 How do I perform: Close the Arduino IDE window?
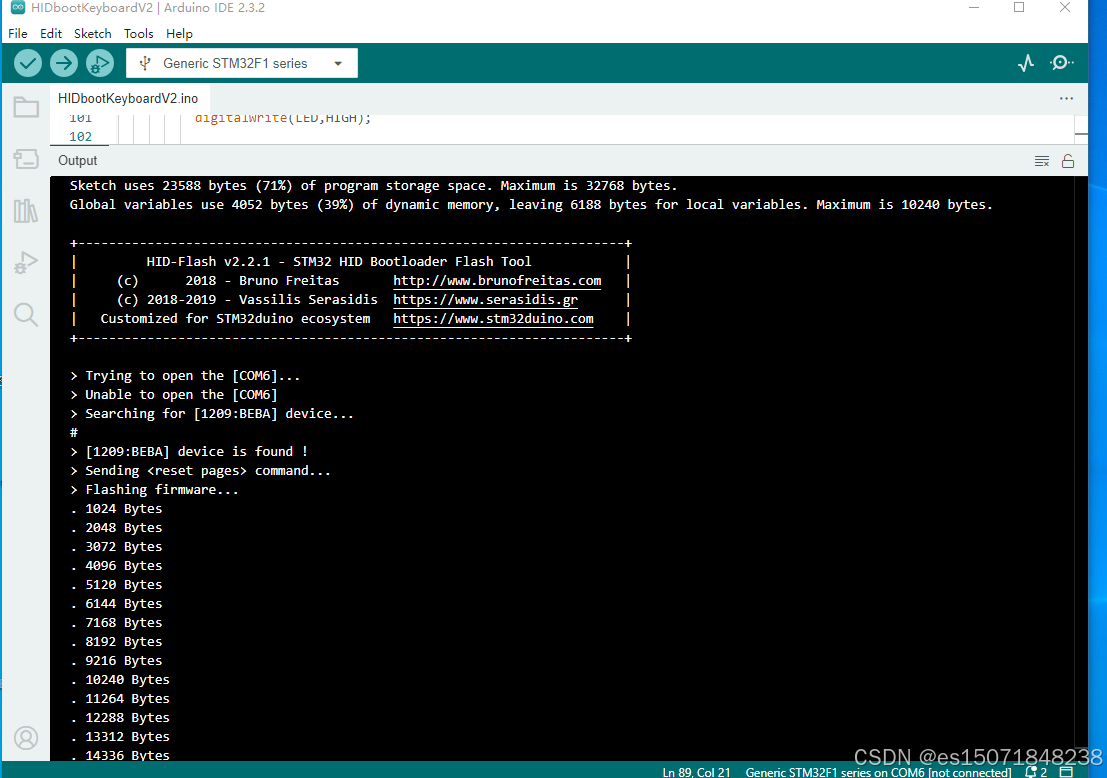(1065, 8)
